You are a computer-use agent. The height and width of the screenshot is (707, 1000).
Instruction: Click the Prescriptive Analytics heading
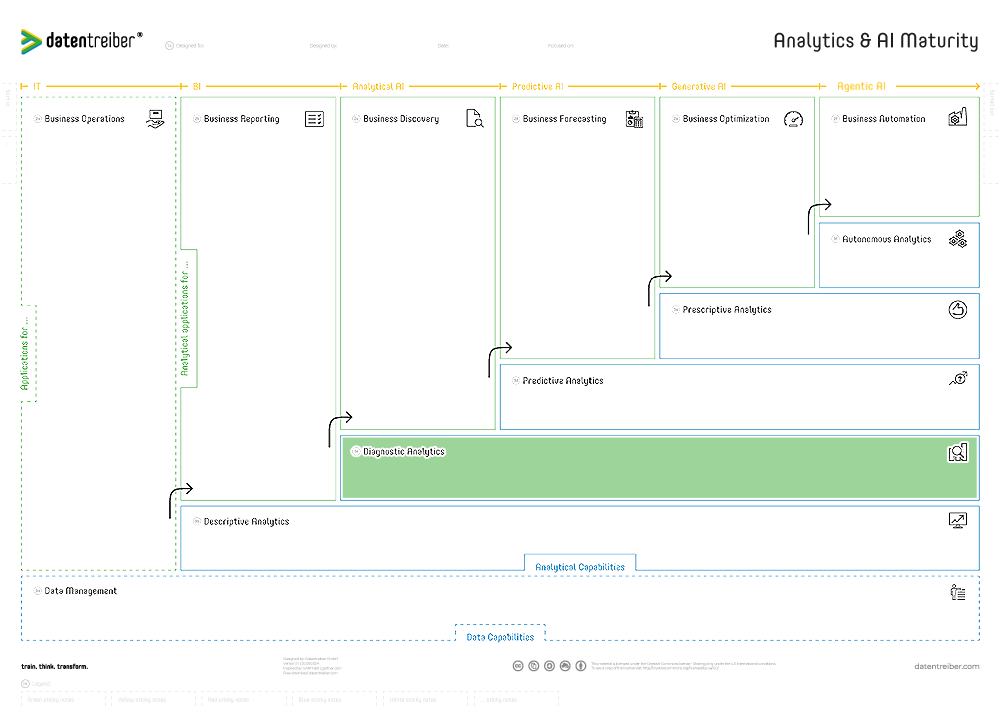point(727,310)
